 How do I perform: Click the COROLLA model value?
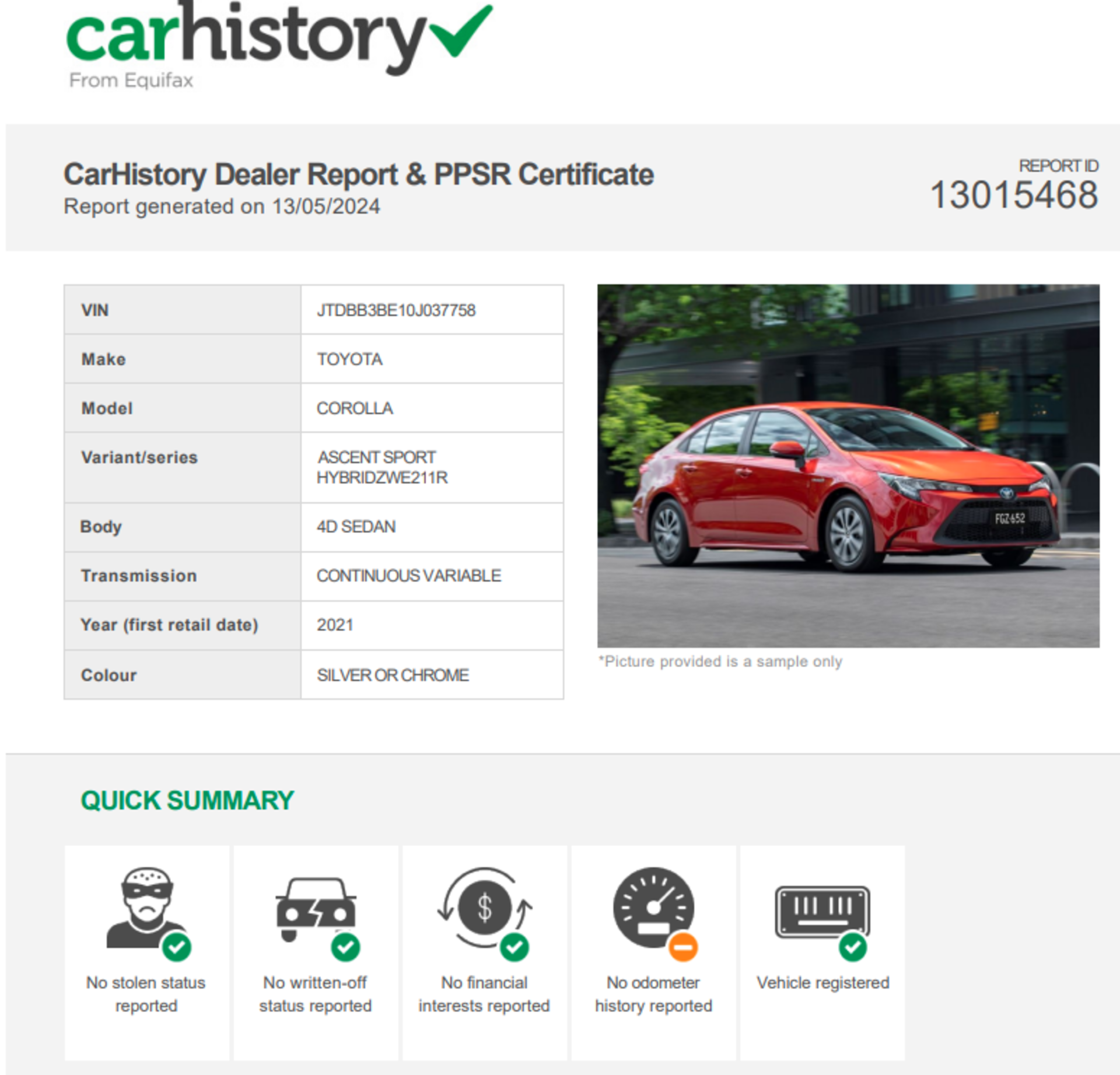point(355,408)
